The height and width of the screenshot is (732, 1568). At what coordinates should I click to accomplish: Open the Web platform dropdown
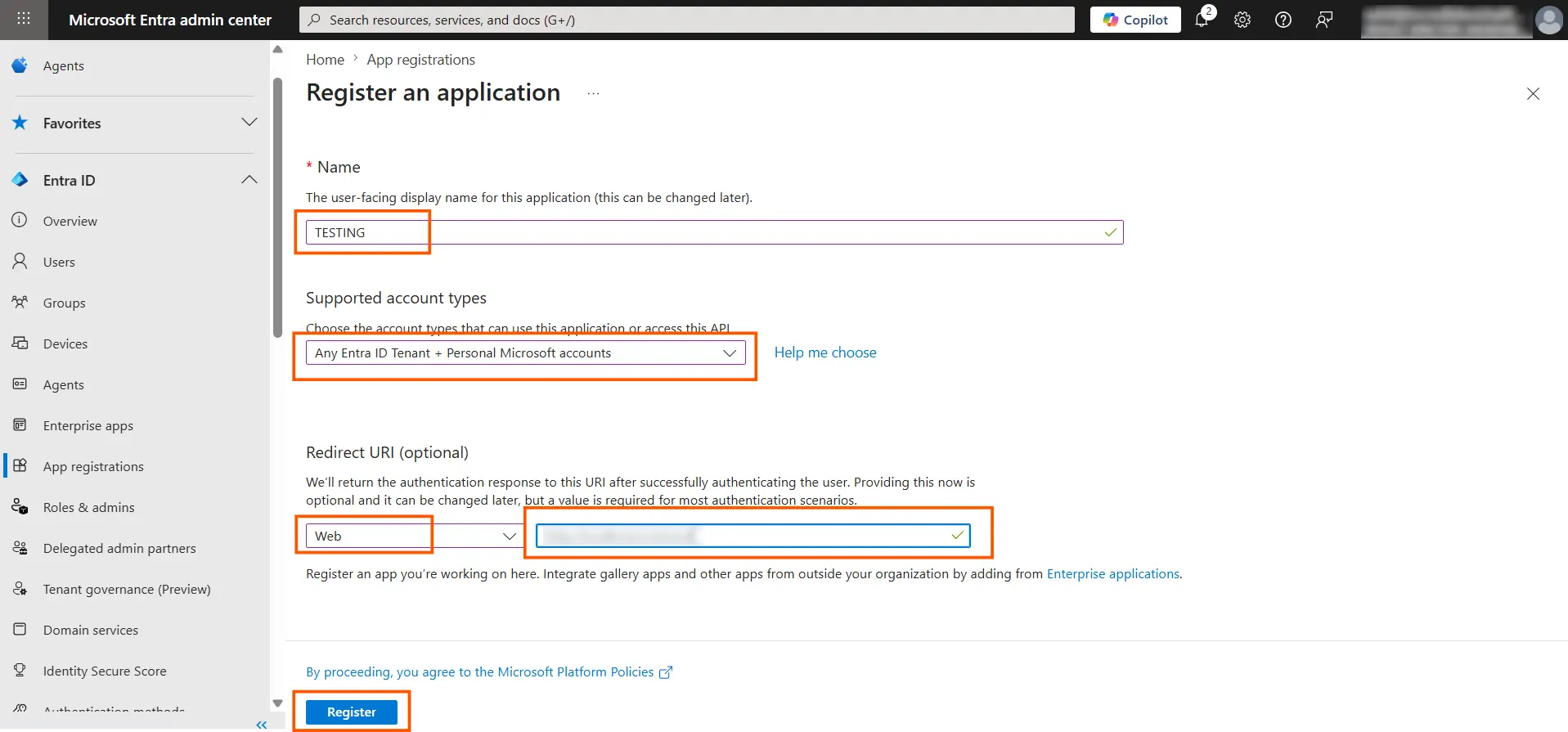coord(415,536)
